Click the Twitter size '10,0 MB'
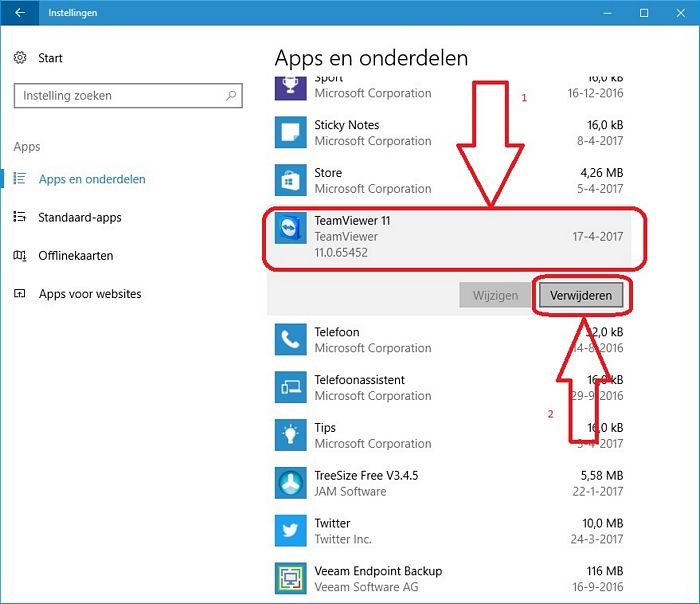 (x=603, y=523)
